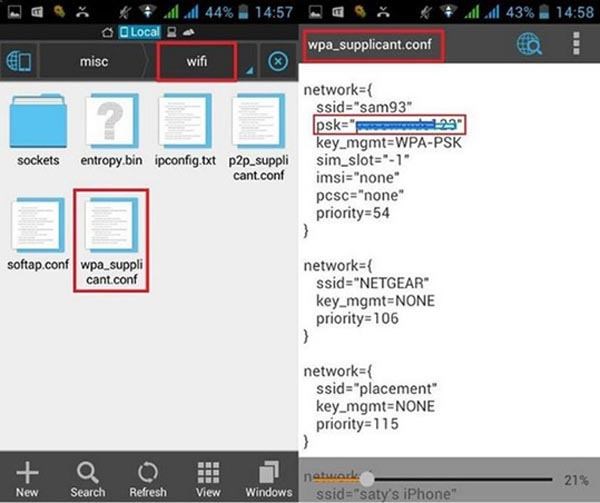600x503 pixels.
Task: Open the globe-and-phone fast access menu icon
Action: click(x=19, y=61)
